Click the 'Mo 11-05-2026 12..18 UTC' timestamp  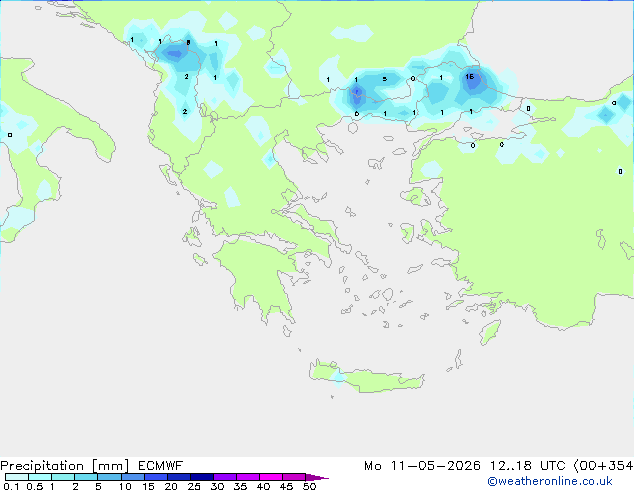pos(465,466)
